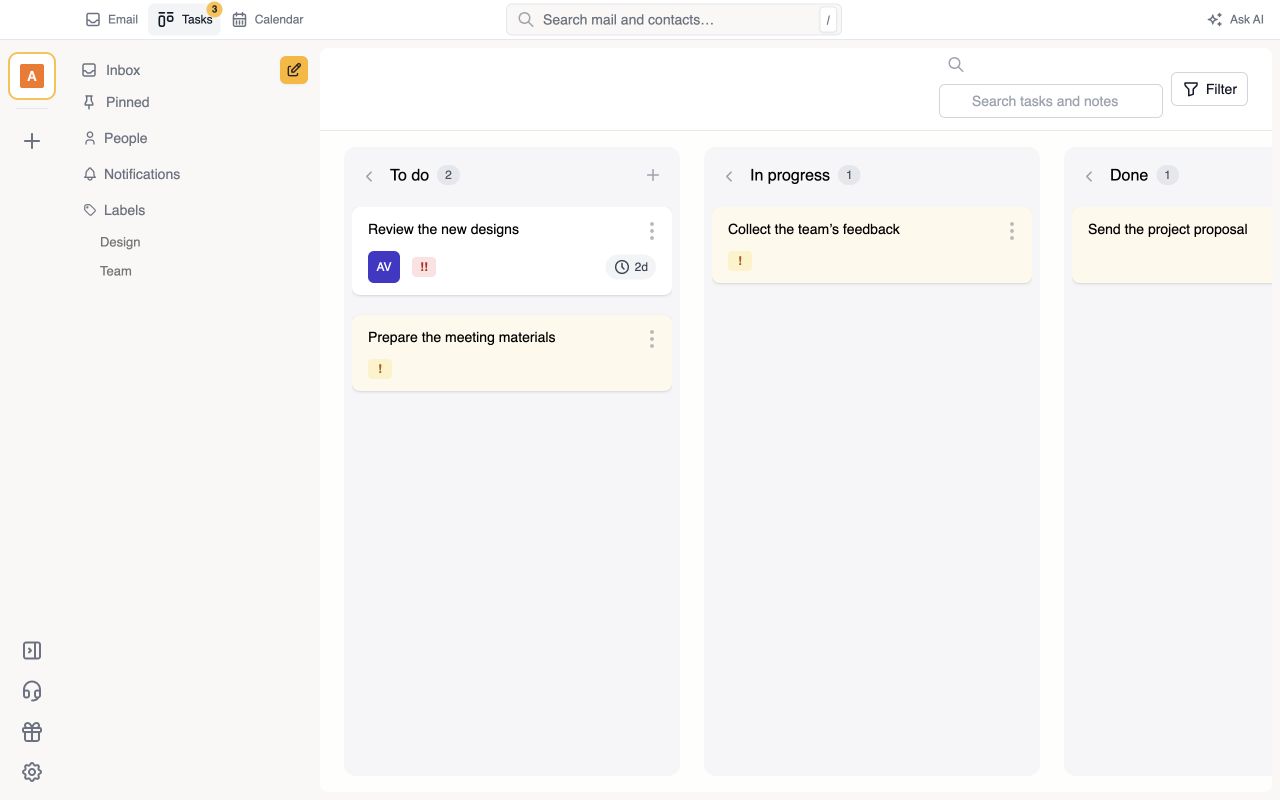This screenshot has height=800, width=1280.
Task: Toggle the sidebar panel icon
Action: pos(32,651)
